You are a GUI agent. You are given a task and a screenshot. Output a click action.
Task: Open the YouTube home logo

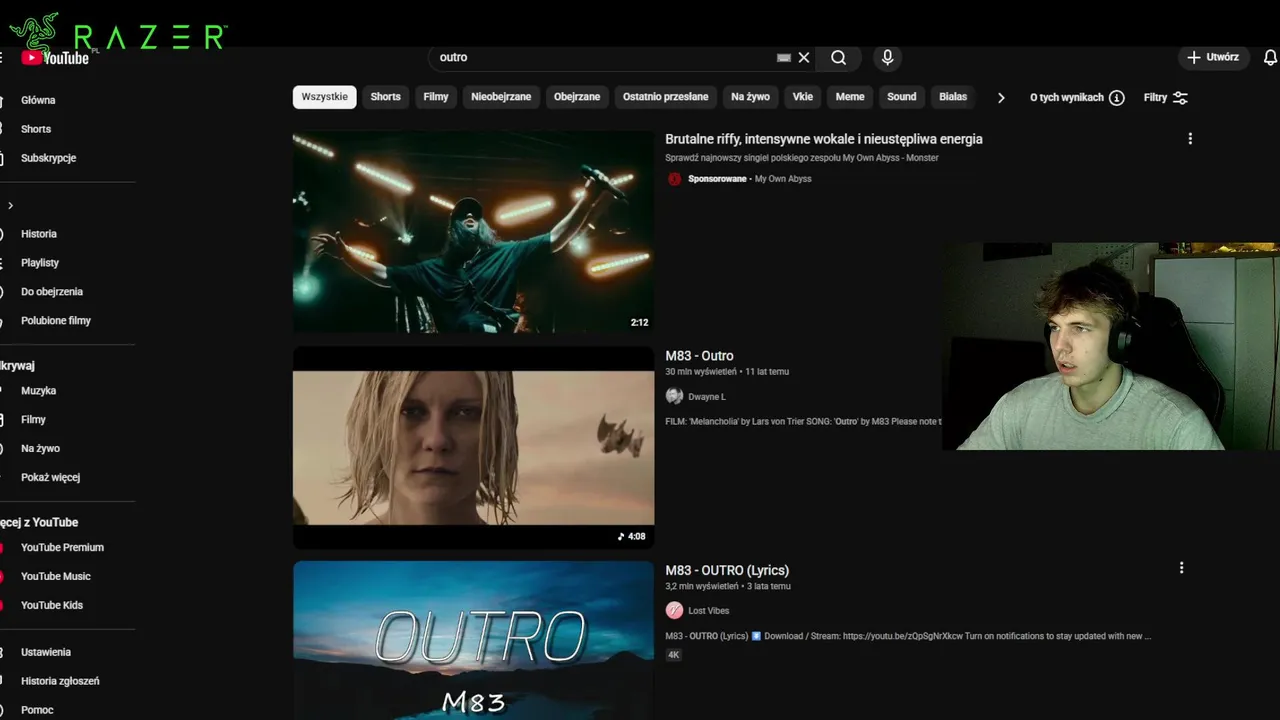coord(55,58)
